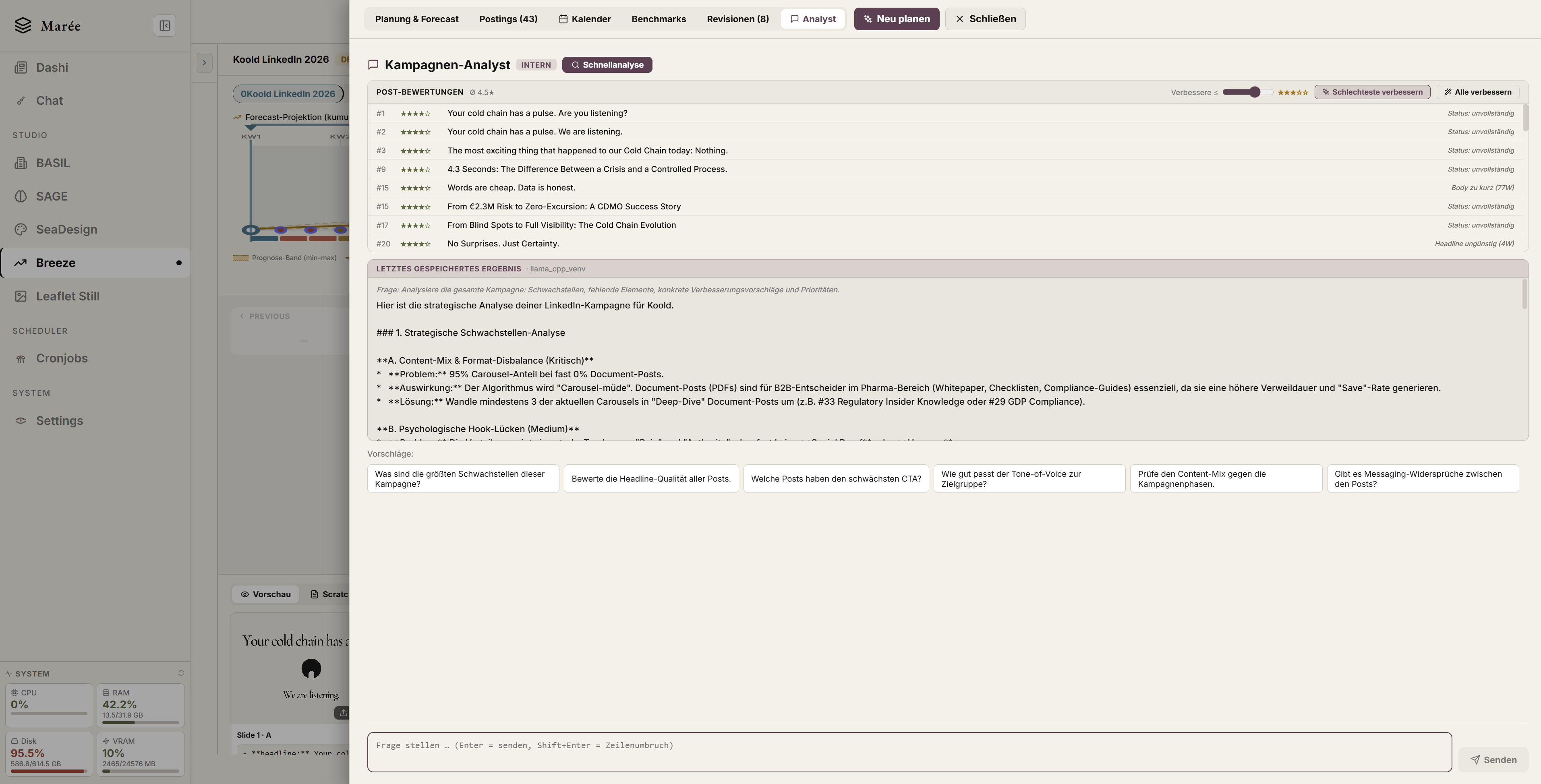This screenshot has width=1541, height=784.
Task: Open Chat in the sidebar
Action: 95,101
